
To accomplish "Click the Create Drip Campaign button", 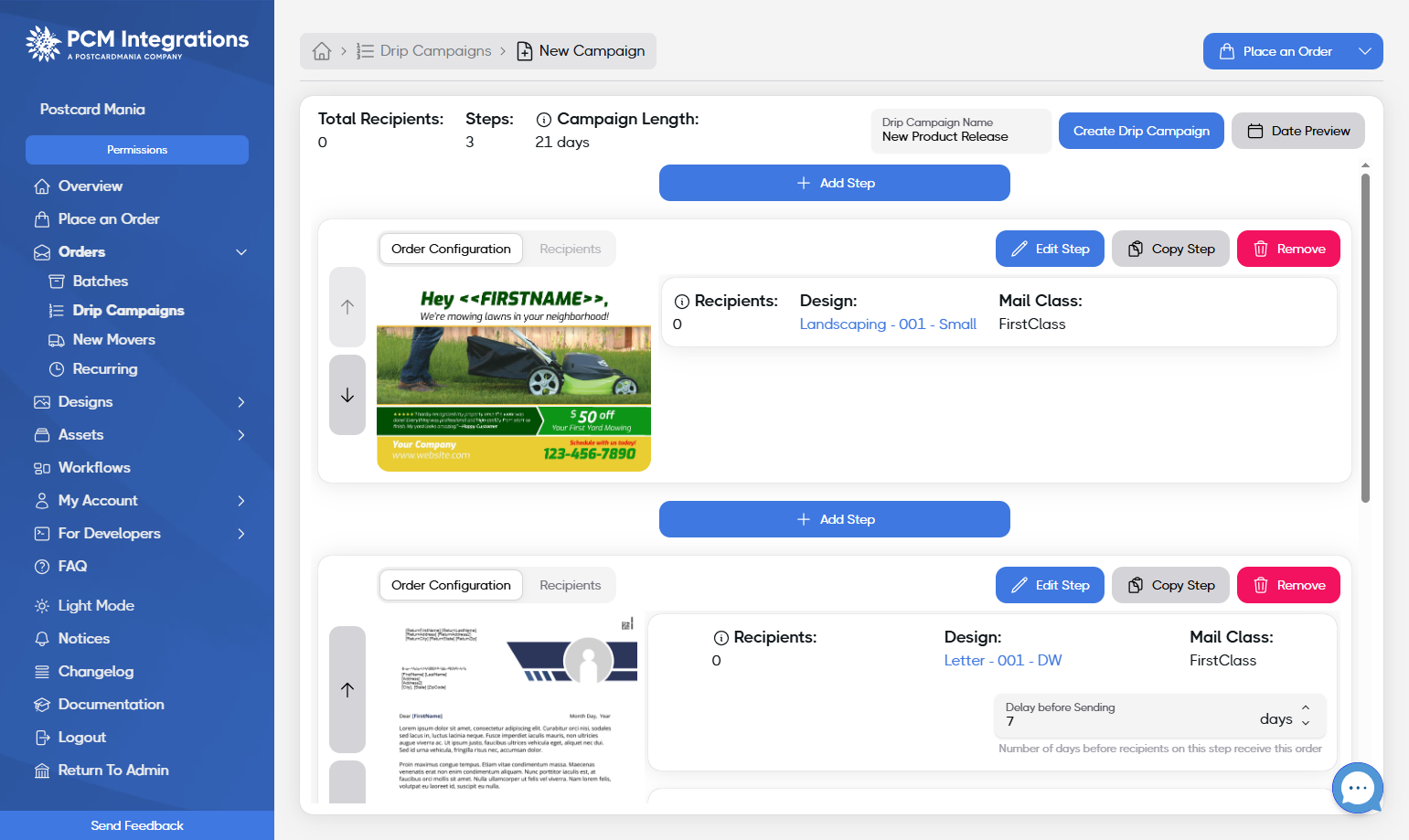I will click(x=1141, y=131).
